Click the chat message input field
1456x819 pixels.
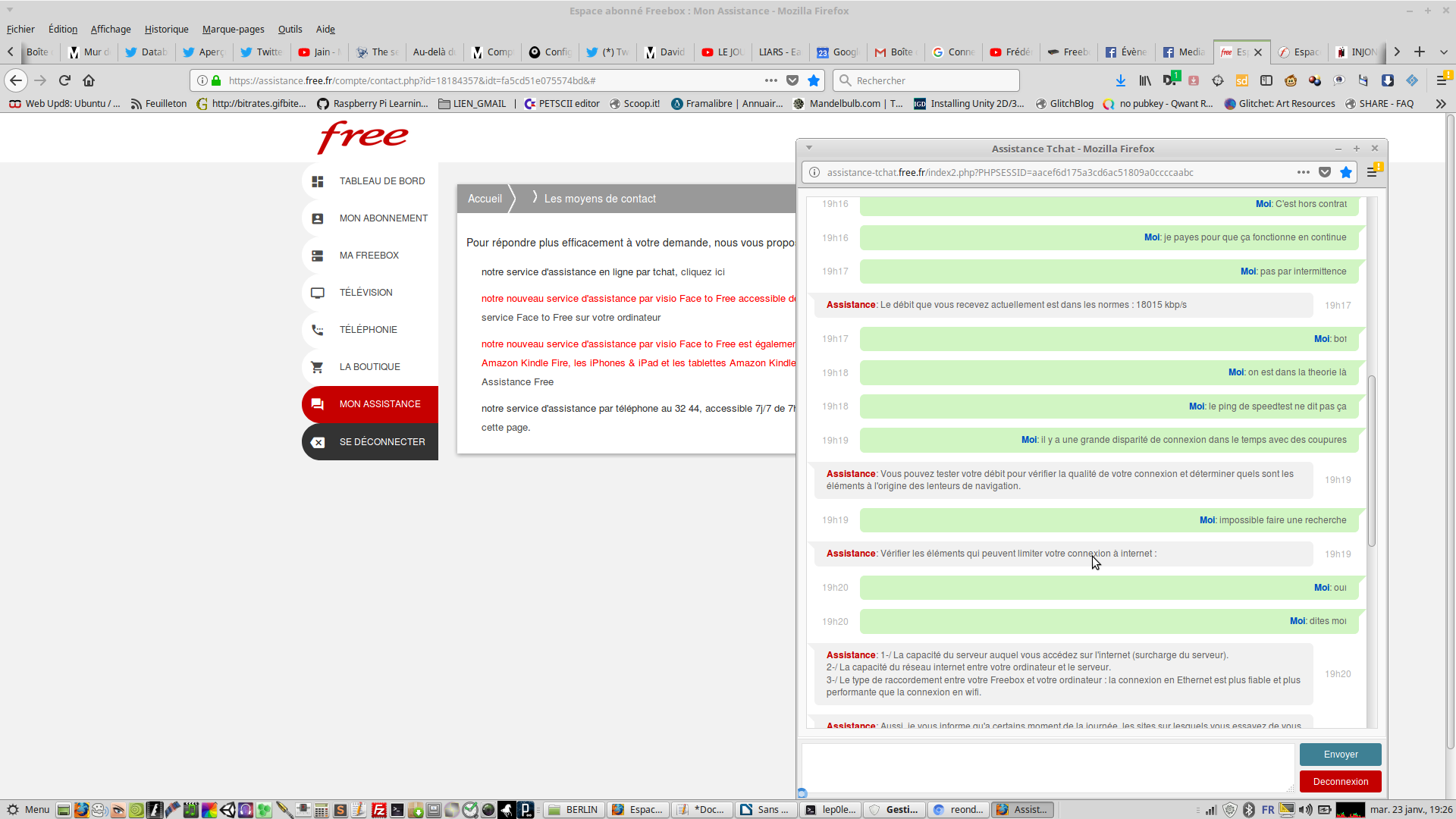tap(1047, 767)
